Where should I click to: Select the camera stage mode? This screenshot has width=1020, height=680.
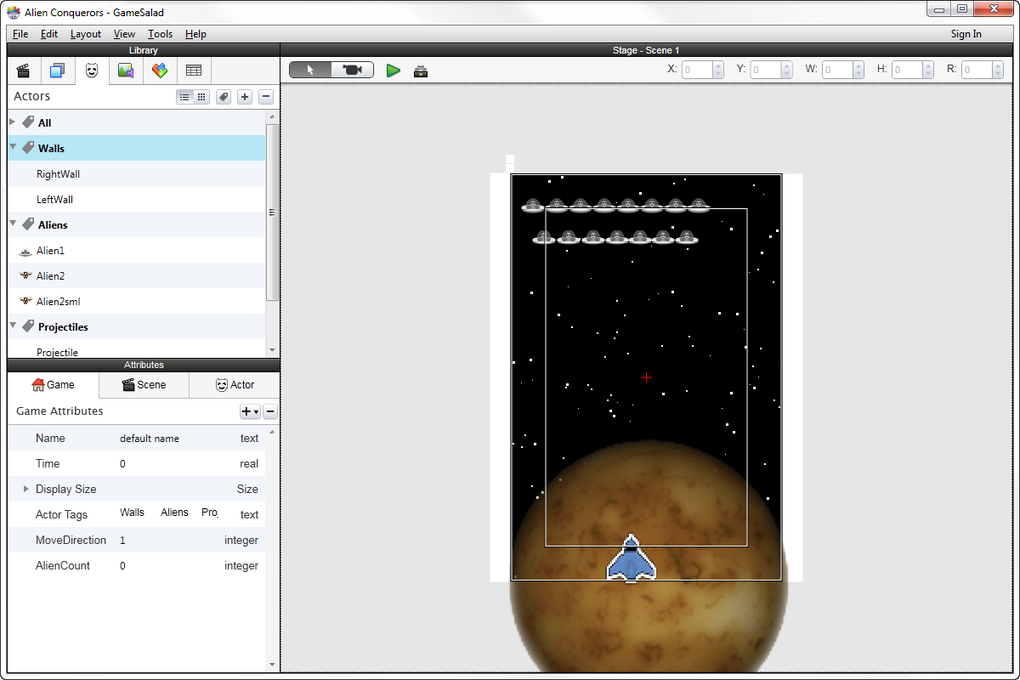point(353,70)
